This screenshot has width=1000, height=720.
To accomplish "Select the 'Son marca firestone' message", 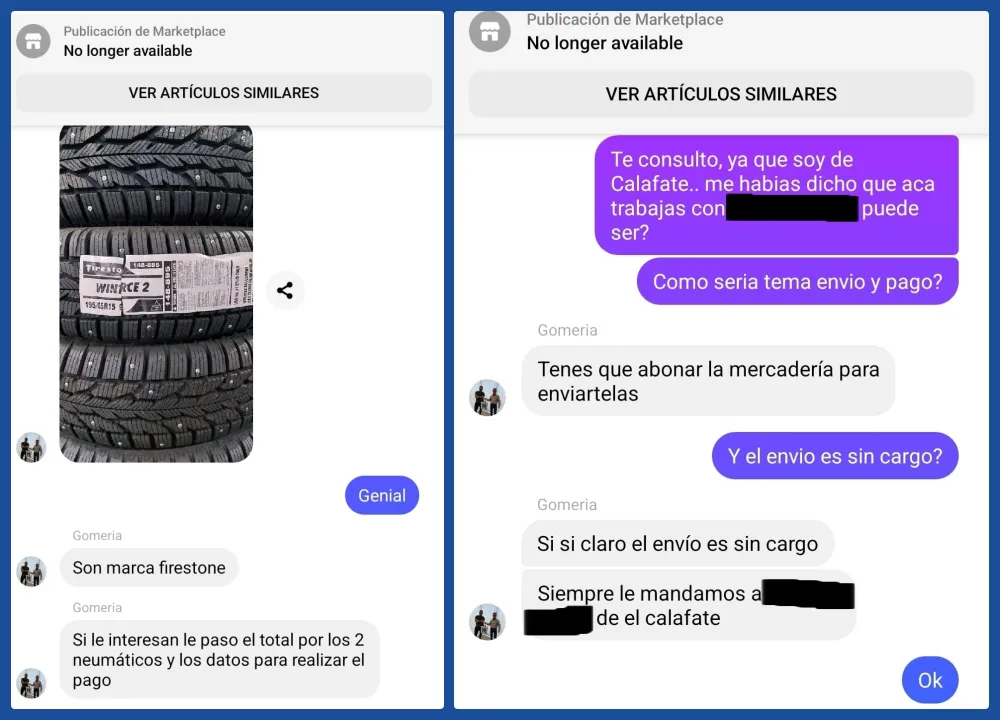I will tap(149, 568).
